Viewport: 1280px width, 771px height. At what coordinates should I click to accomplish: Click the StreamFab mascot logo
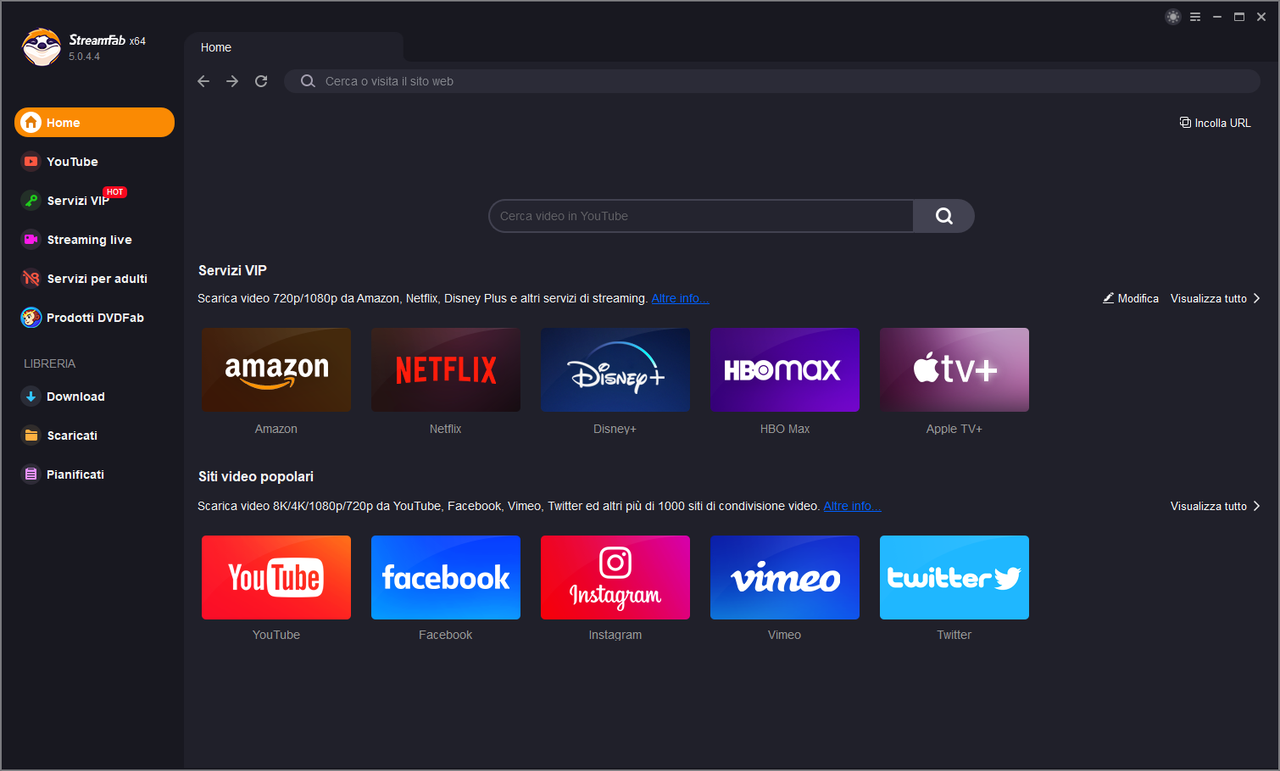click(41, 47)
